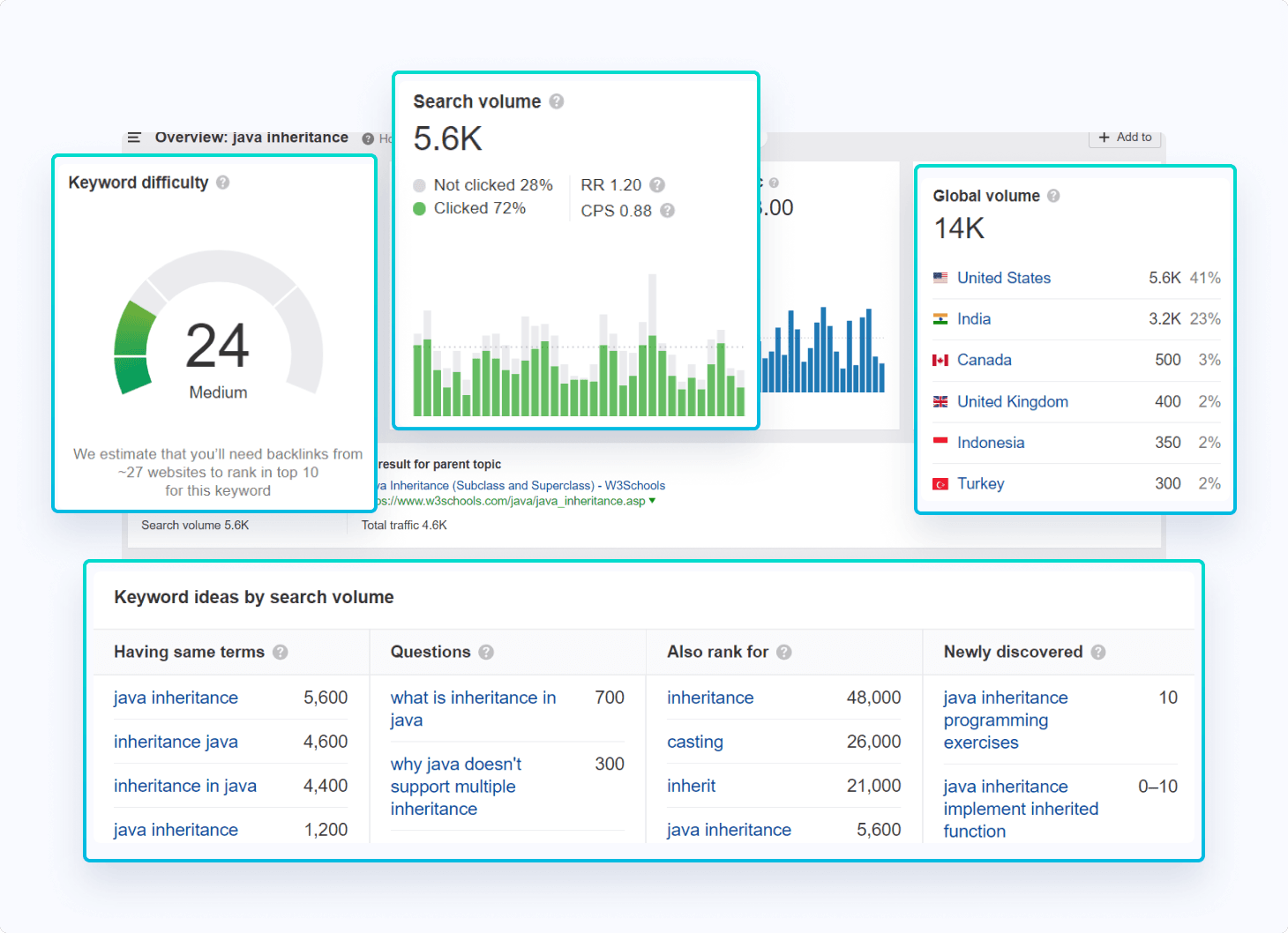Screen dimensions: 1288x933
Task: Expand the dropdown arrow after the W3Schools URL
Action: point(651,500)
